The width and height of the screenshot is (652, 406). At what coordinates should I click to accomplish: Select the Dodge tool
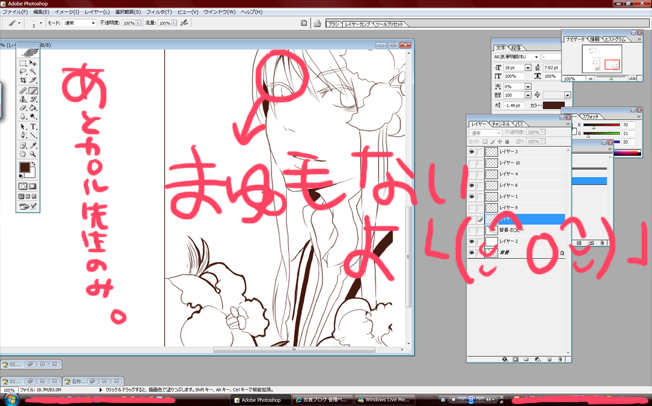click(33, 116)
